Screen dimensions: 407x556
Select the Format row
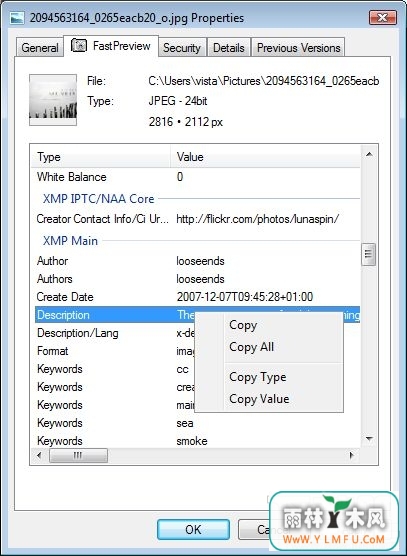click(x=115, y=351)
